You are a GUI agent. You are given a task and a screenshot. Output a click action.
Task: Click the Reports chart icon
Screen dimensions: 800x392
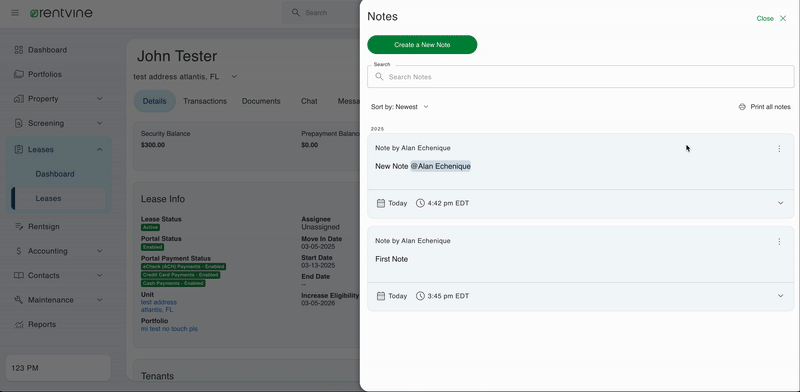19,325
